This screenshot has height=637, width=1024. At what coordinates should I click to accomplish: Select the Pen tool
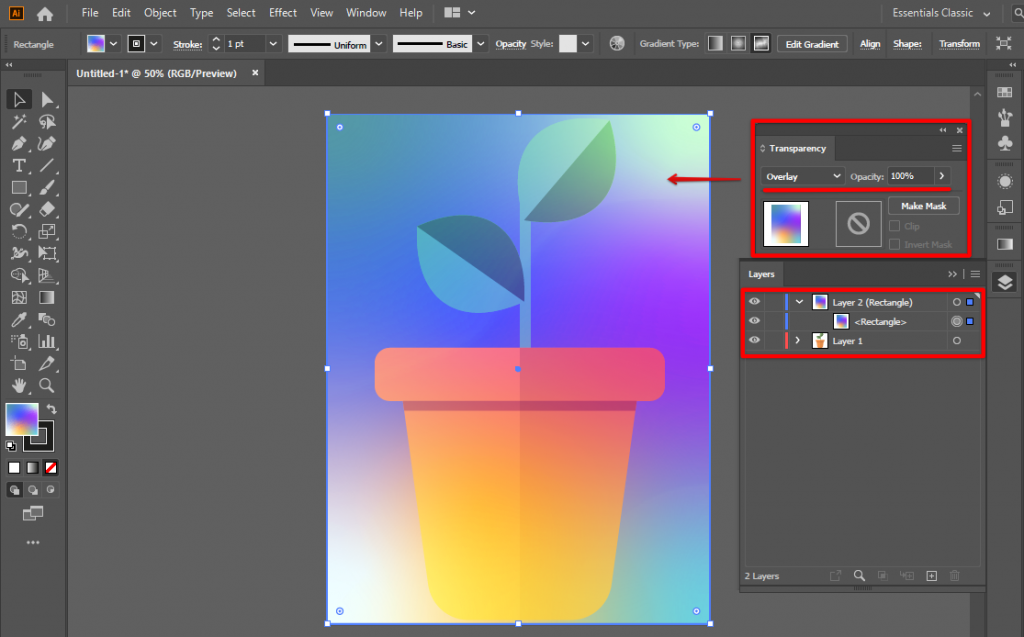pyautogui.click(x=19, y=144)
